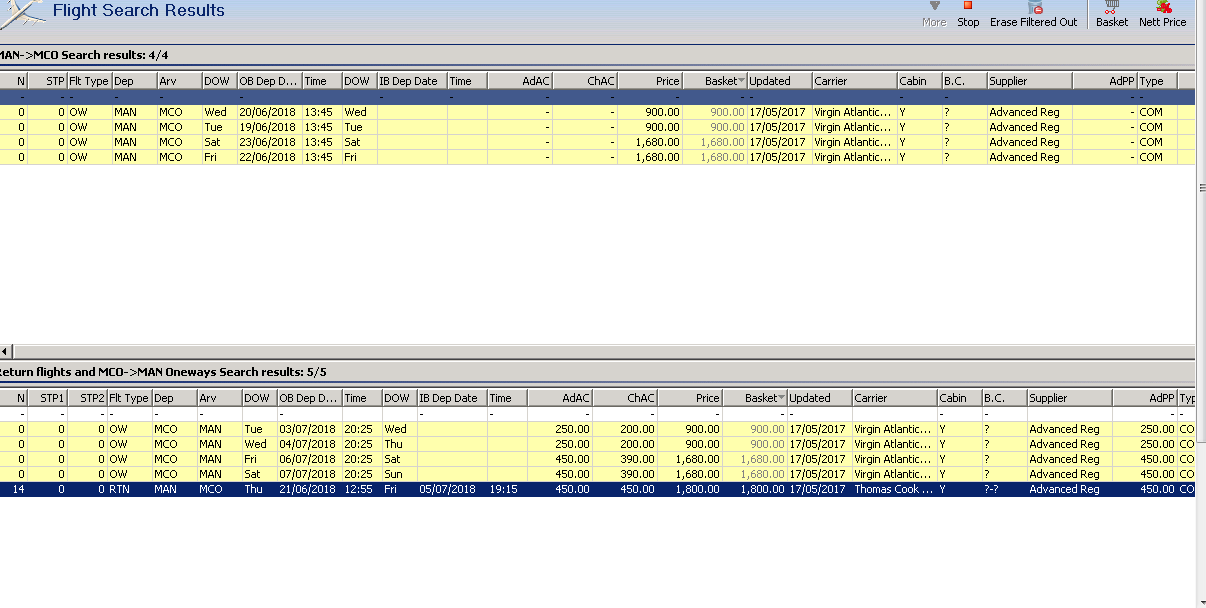Click the Flt Type header in top table
Viewport: 1206px width, 608px height.
point(89,81)
